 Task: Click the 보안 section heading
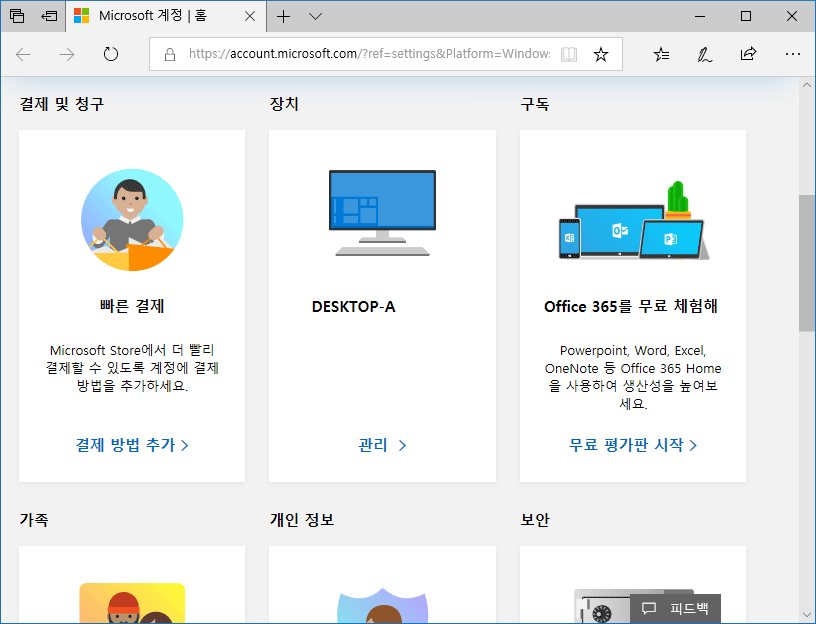[534, 519]
